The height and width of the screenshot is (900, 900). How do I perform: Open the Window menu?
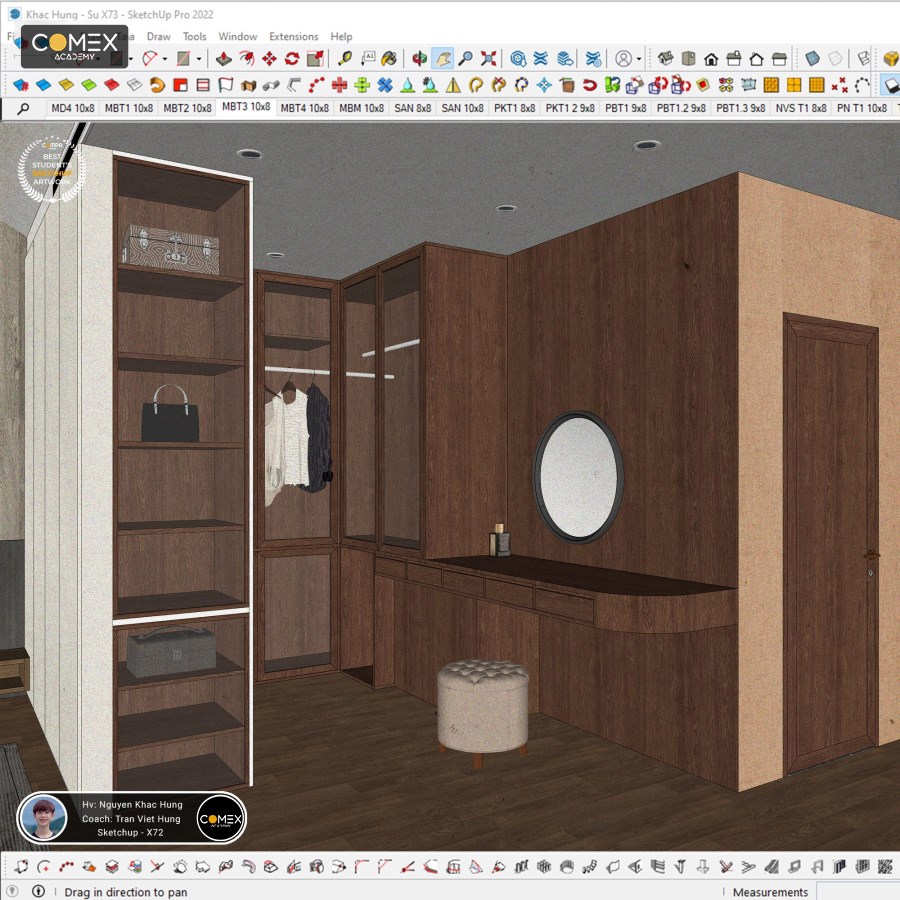(238, 36)
